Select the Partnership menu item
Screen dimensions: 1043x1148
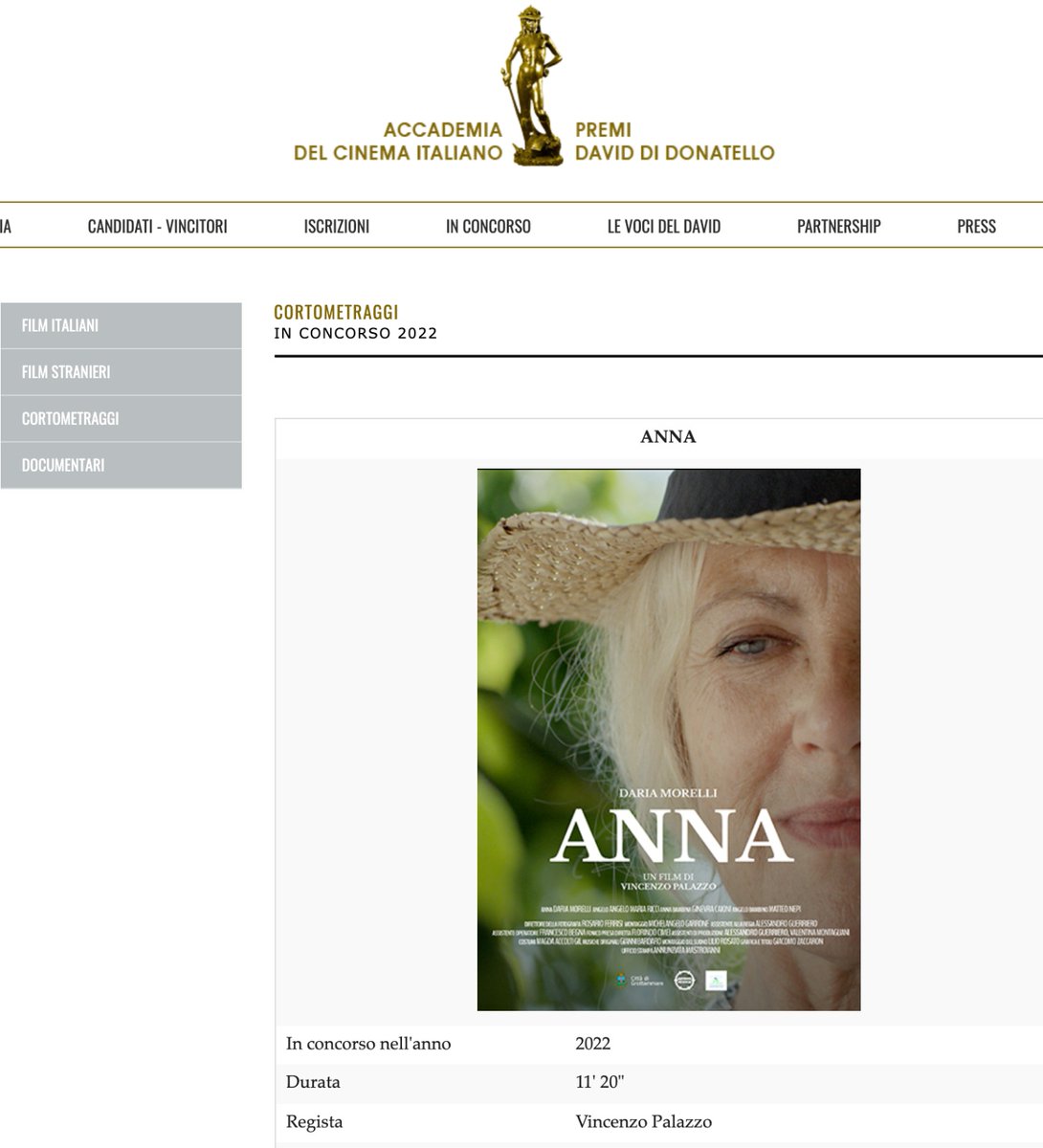click(839, 227)
